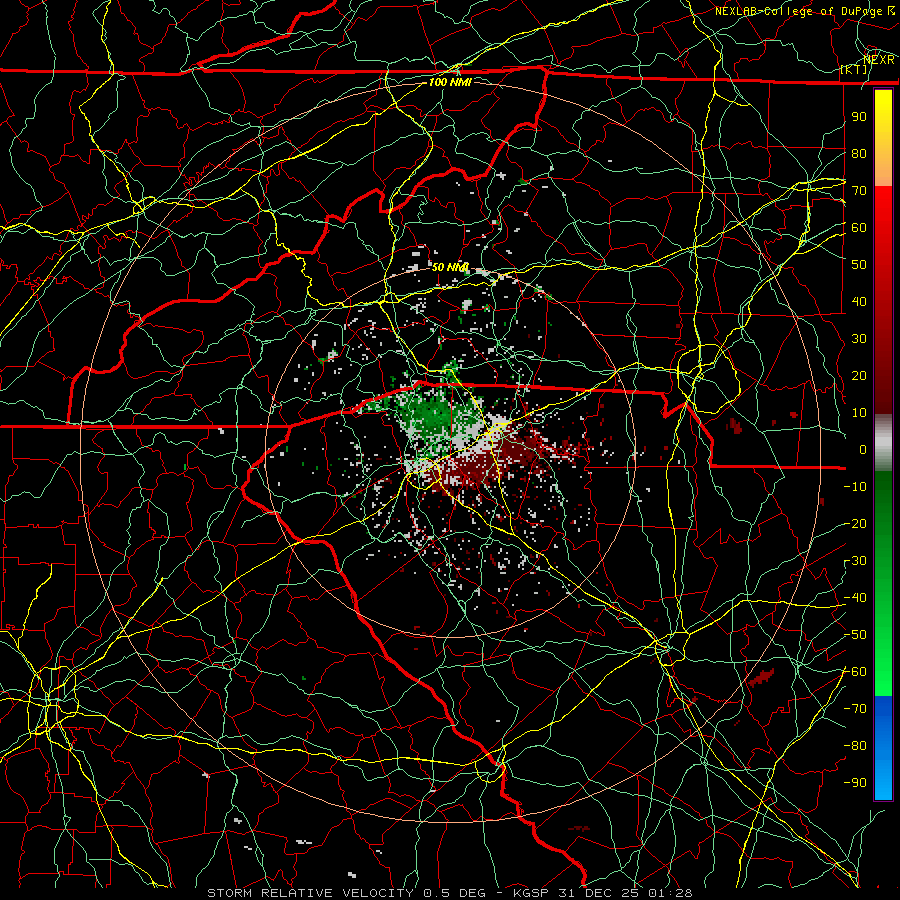Select the "-20" value on the velocity scale
This screenshot has height=900, width=900.
(x=855, y=523)
